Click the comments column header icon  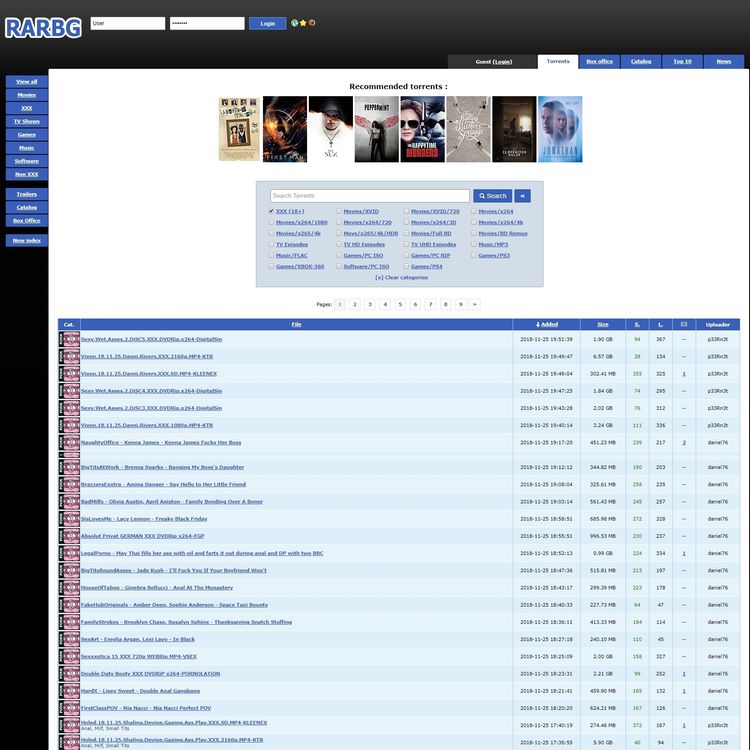click(x=684, y=324)
